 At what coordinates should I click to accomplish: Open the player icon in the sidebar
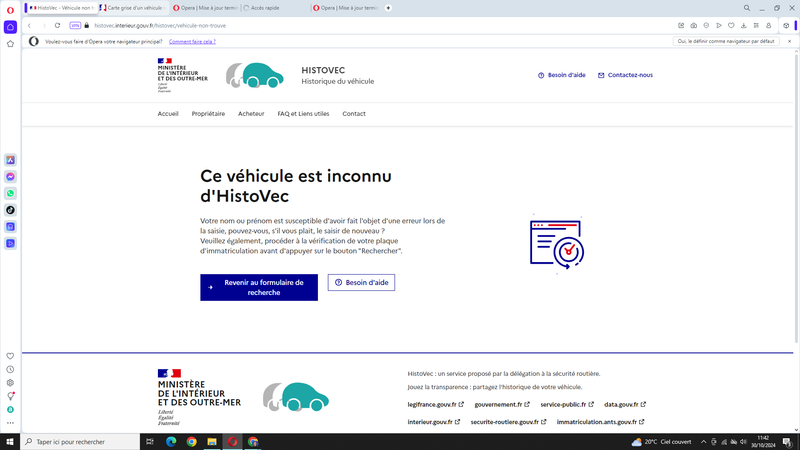pyautogui.click(x=10, y=243)
